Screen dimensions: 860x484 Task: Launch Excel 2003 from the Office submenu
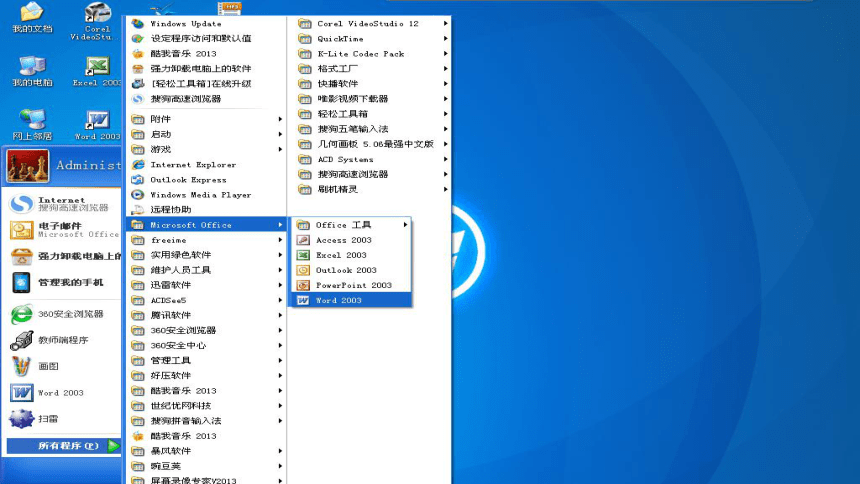351,255
